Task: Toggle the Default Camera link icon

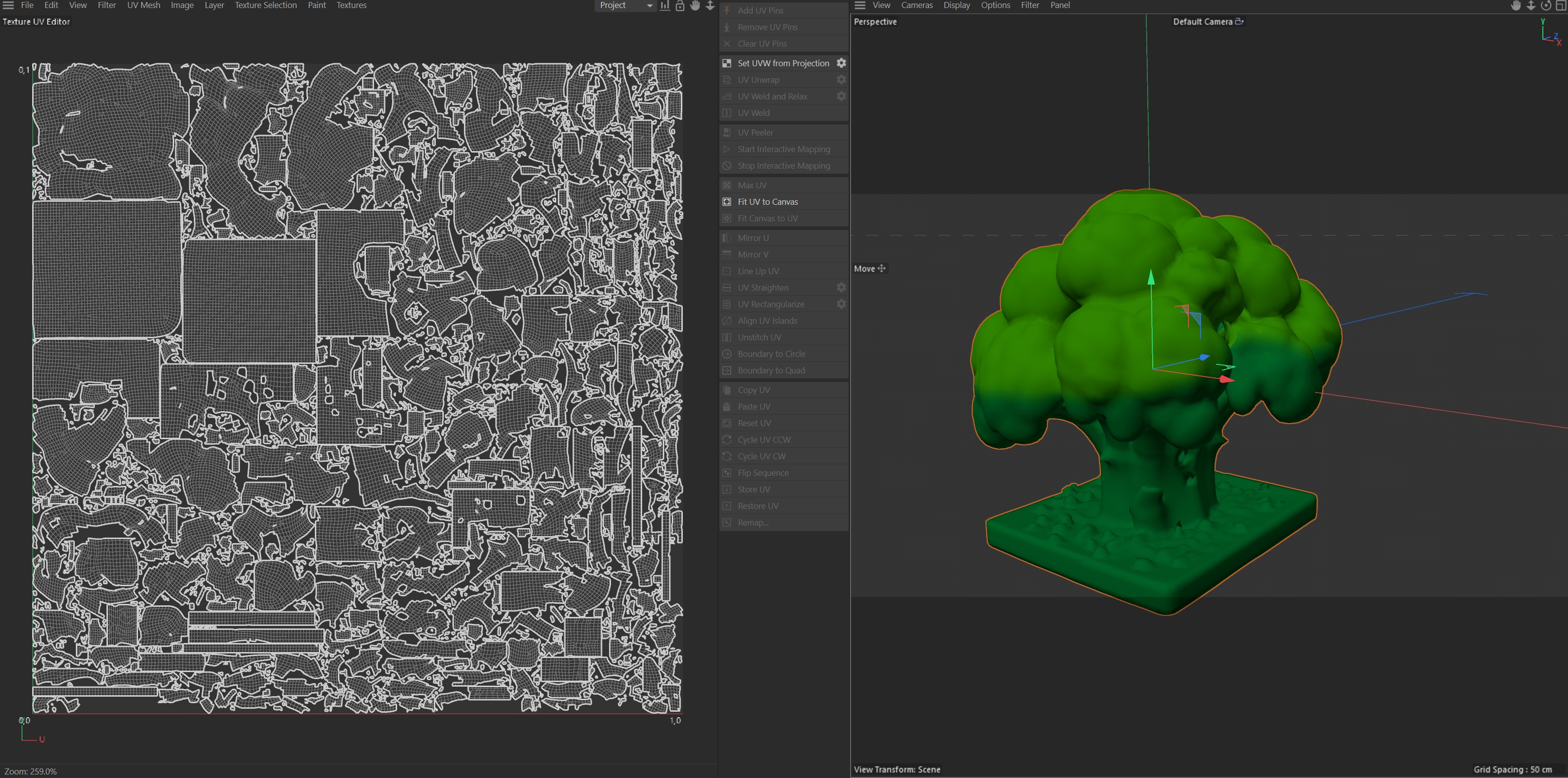Action: point(1239,21)
